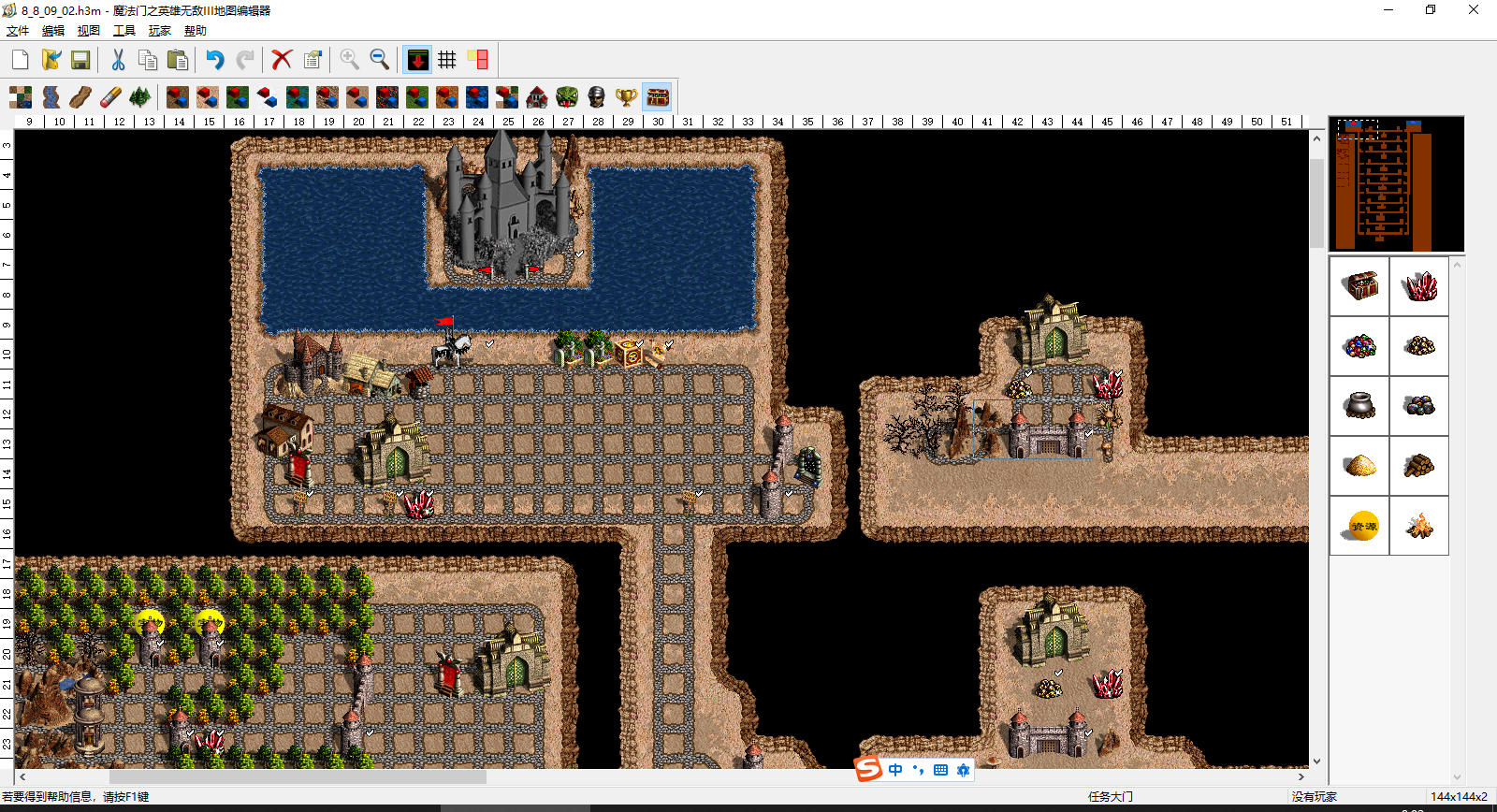Viewport: 1497px width, 812px height.
Task: Open the 编辑 menu
Action: pos(53,31)
